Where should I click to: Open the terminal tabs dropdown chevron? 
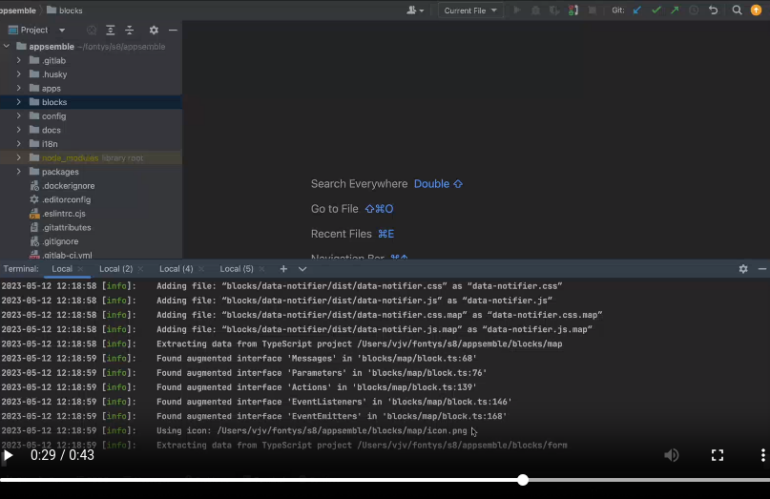(302, 269)
